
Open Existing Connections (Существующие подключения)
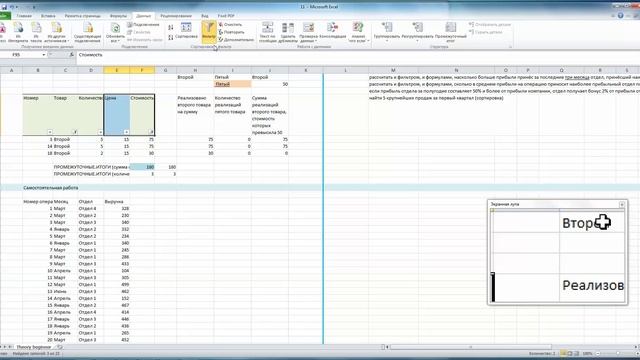pos(87,33)
